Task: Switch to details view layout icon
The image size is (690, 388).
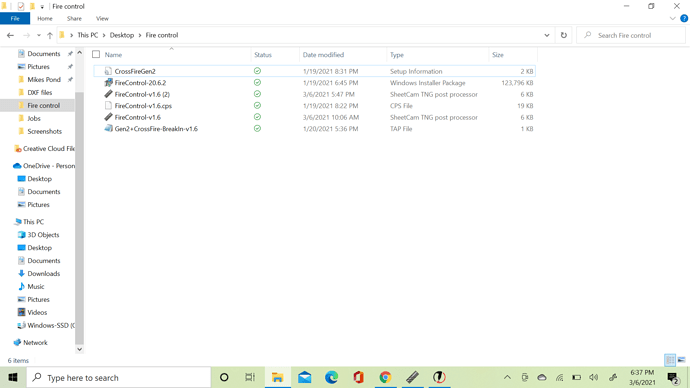Action: (670, 360)
